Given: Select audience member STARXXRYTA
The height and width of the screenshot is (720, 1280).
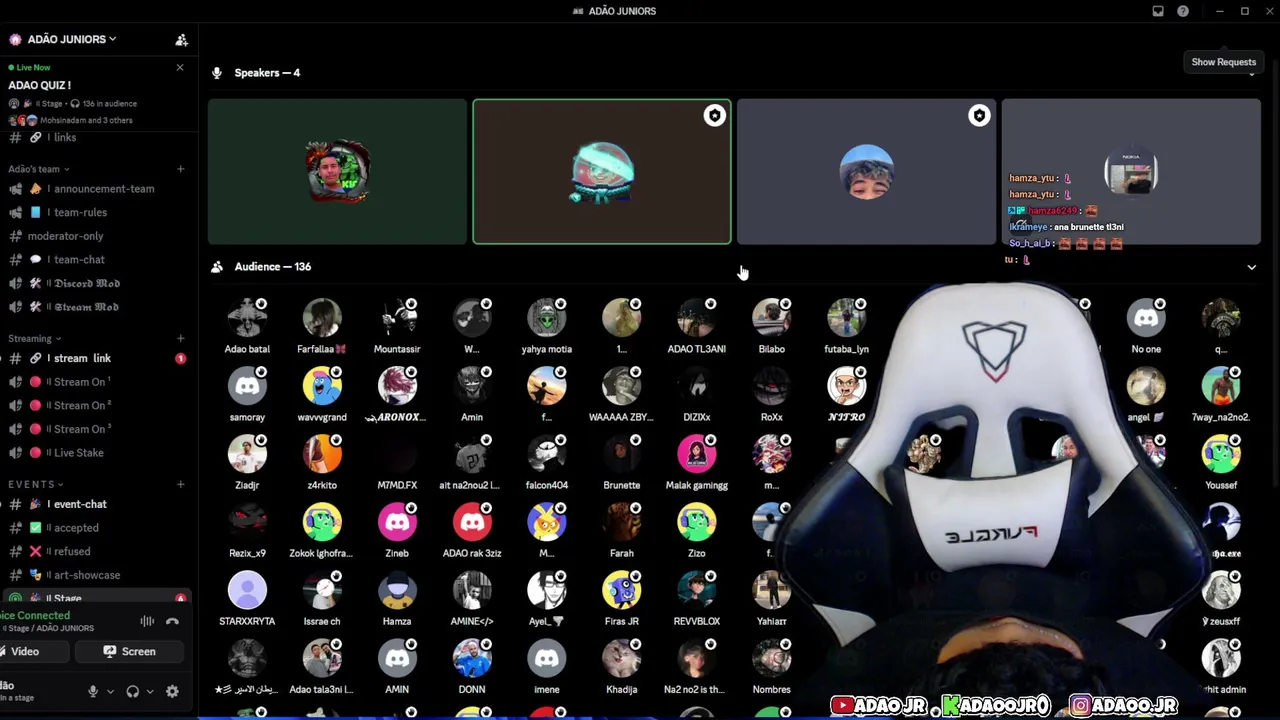Looking at the screenshot, I should (x=247, y=599).
